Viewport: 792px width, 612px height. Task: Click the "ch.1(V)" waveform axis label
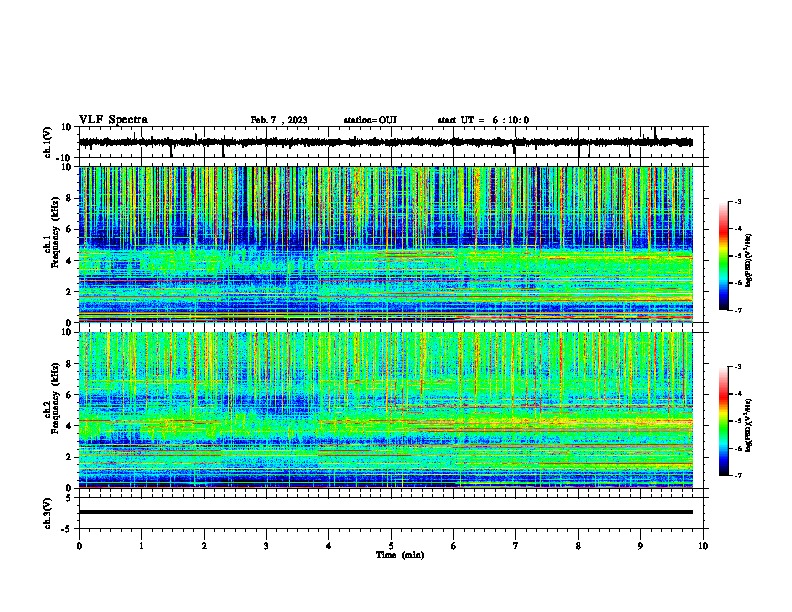pos(48,142)
